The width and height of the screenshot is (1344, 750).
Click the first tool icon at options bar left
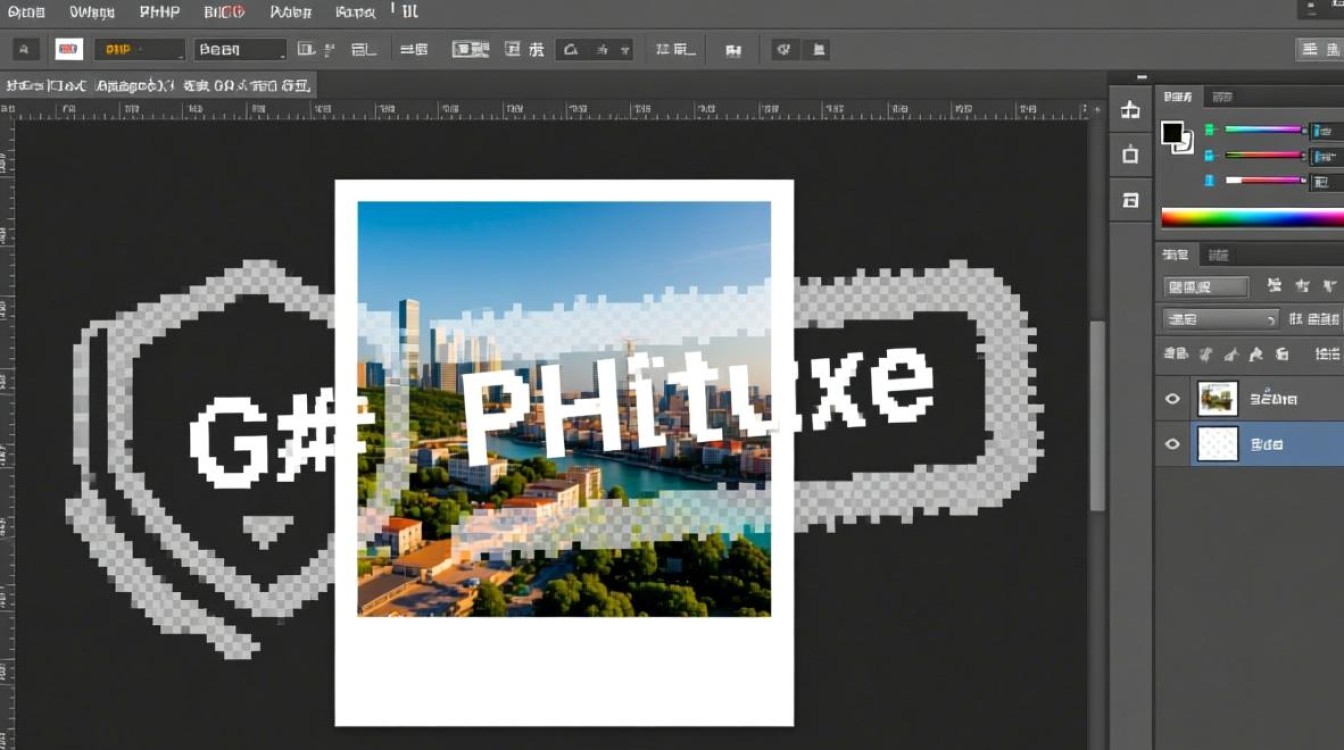coord(25,49)
